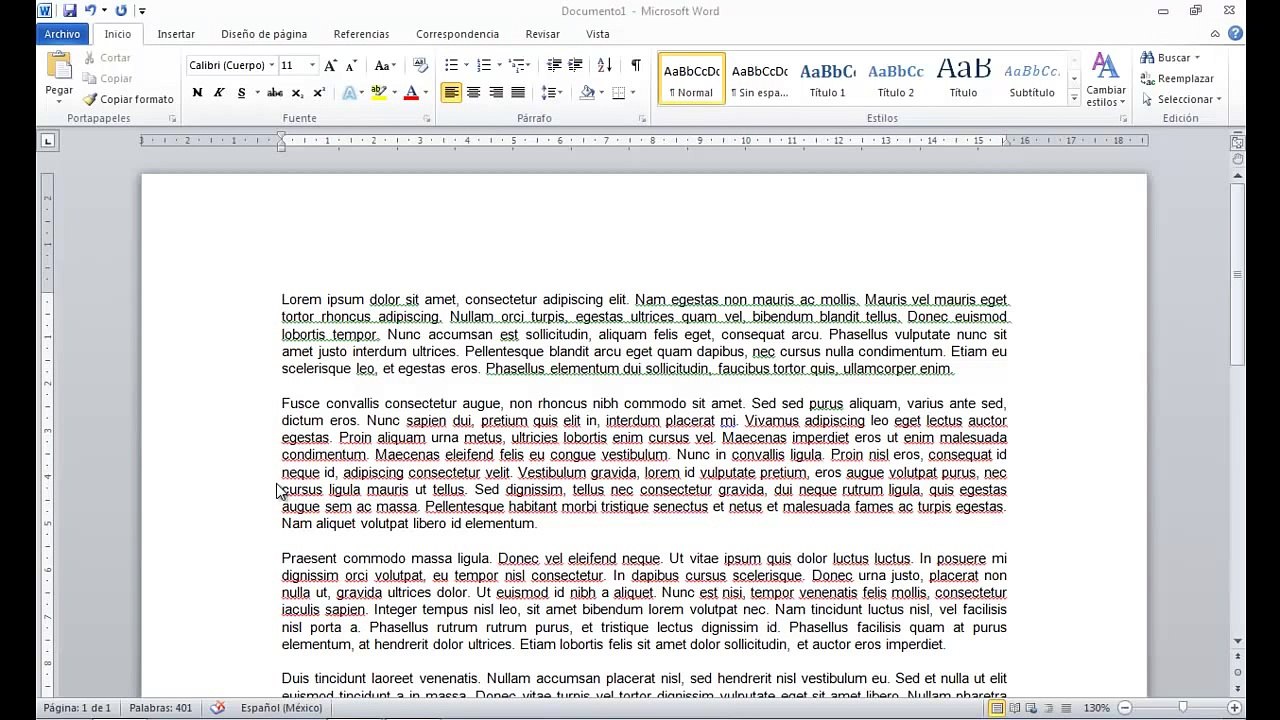
Task: Switch to the Referencias tab
Action: (361, 34)
